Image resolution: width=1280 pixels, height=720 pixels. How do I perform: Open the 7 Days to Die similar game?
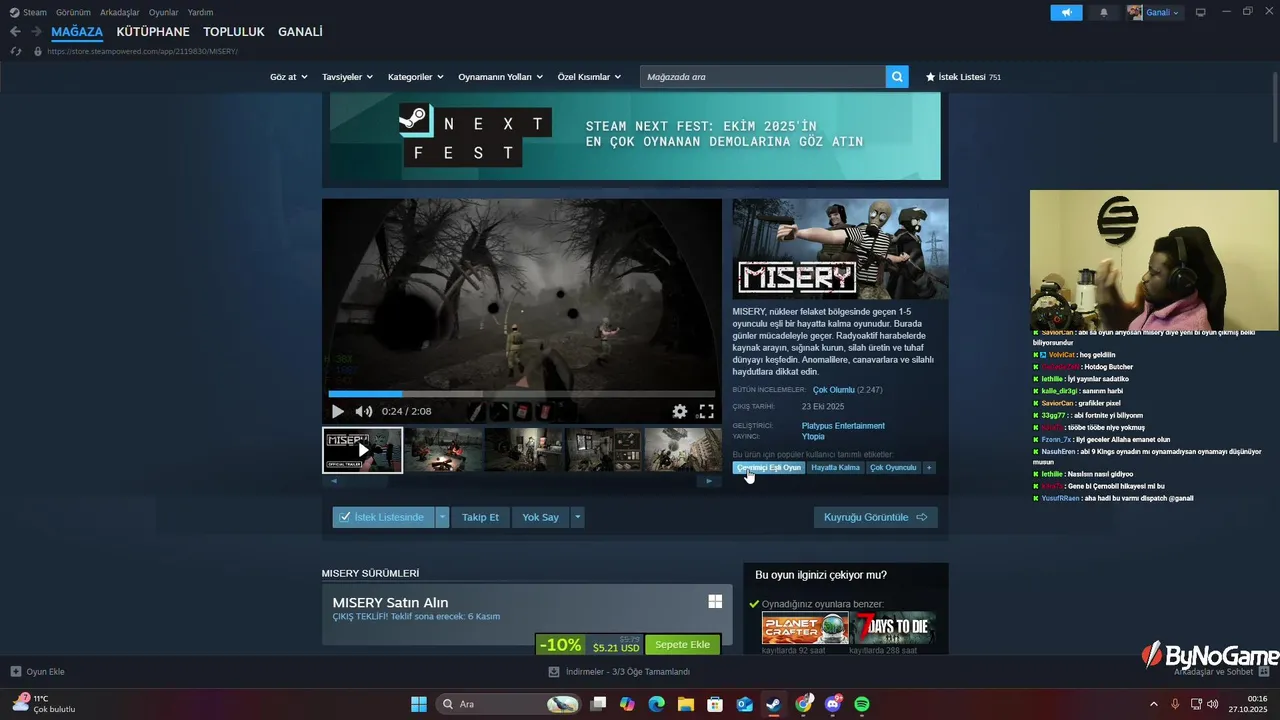click(x=893, y=628)
